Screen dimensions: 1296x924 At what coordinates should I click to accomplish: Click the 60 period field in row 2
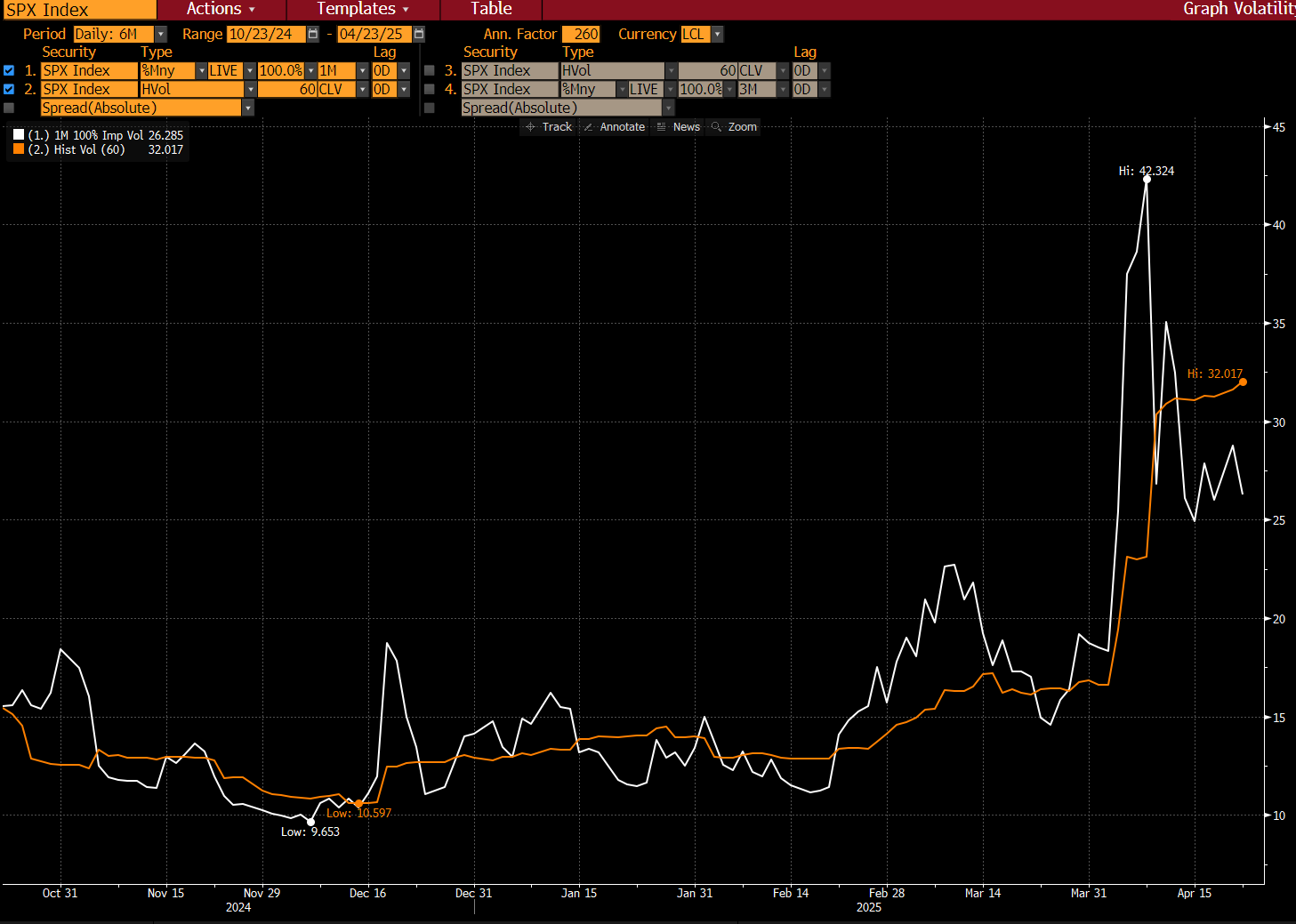click(288, 89)
